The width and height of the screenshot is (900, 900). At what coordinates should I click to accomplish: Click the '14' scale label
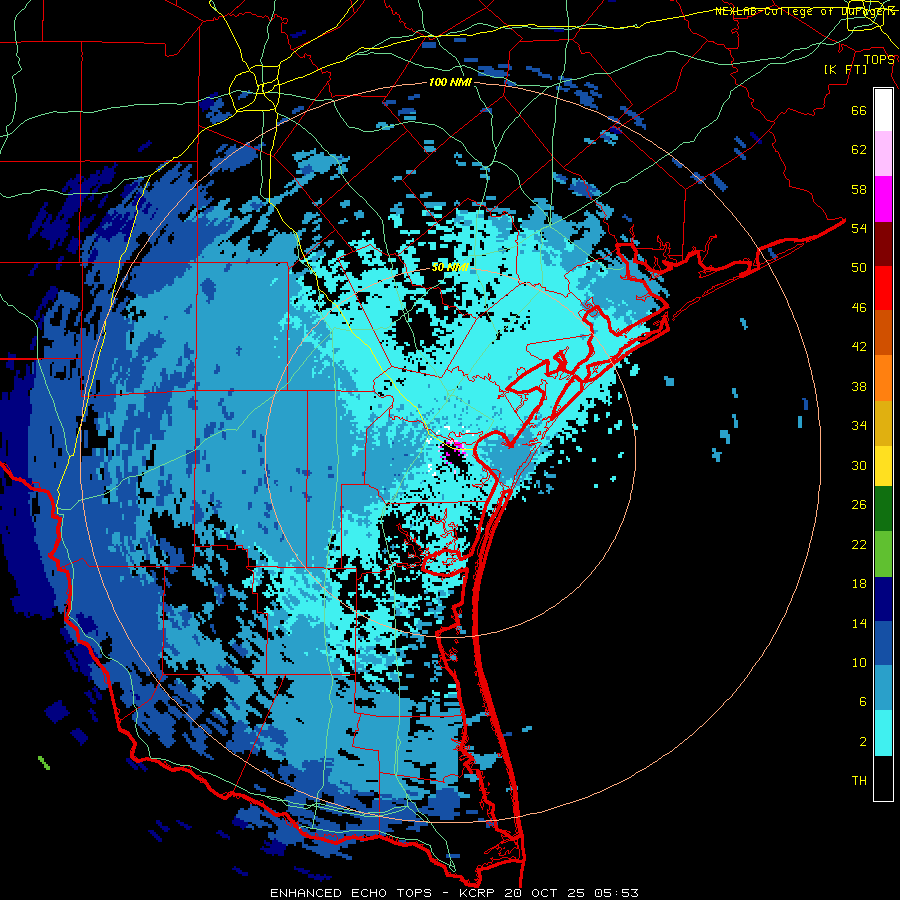(859, 623)
